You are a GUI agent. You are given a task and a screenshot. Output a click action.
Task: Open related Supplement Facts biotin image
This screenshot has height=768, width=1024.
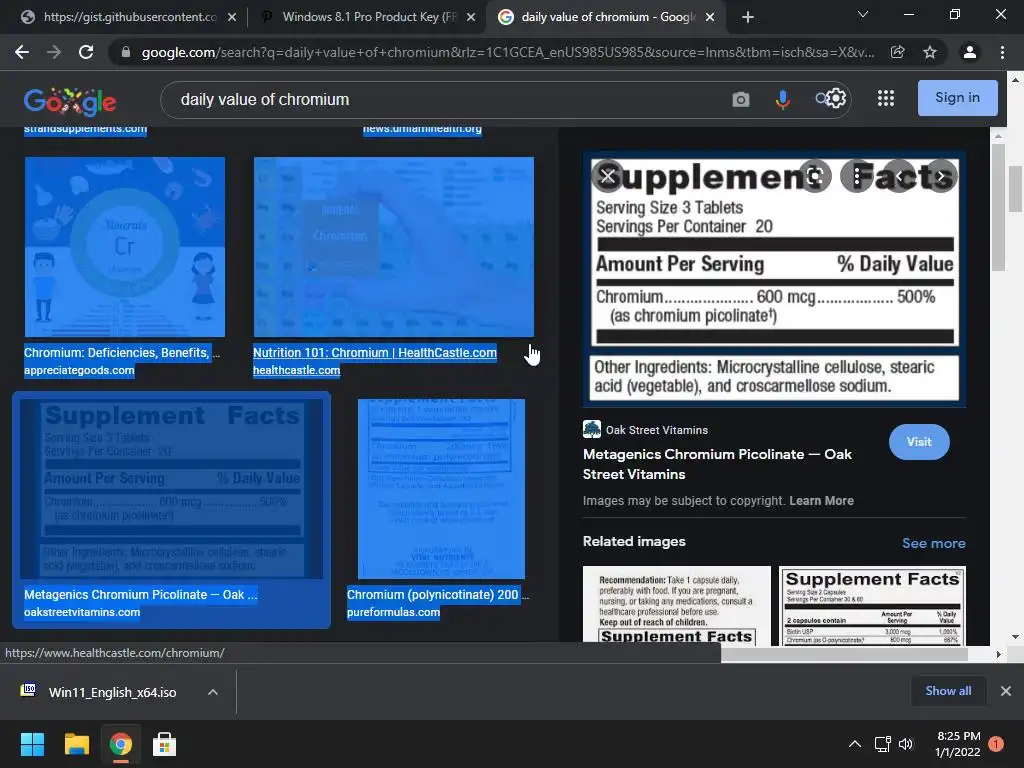[x=872, y=605]
